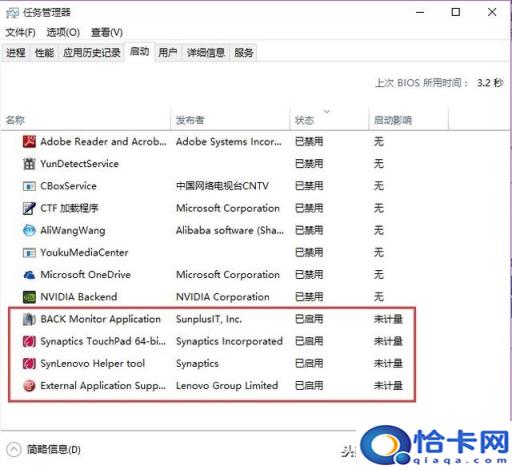This screenshot has height=469, width=512.
Task: Click the NVIDIA Backend entry icon
Action: [x=29, y=297]
